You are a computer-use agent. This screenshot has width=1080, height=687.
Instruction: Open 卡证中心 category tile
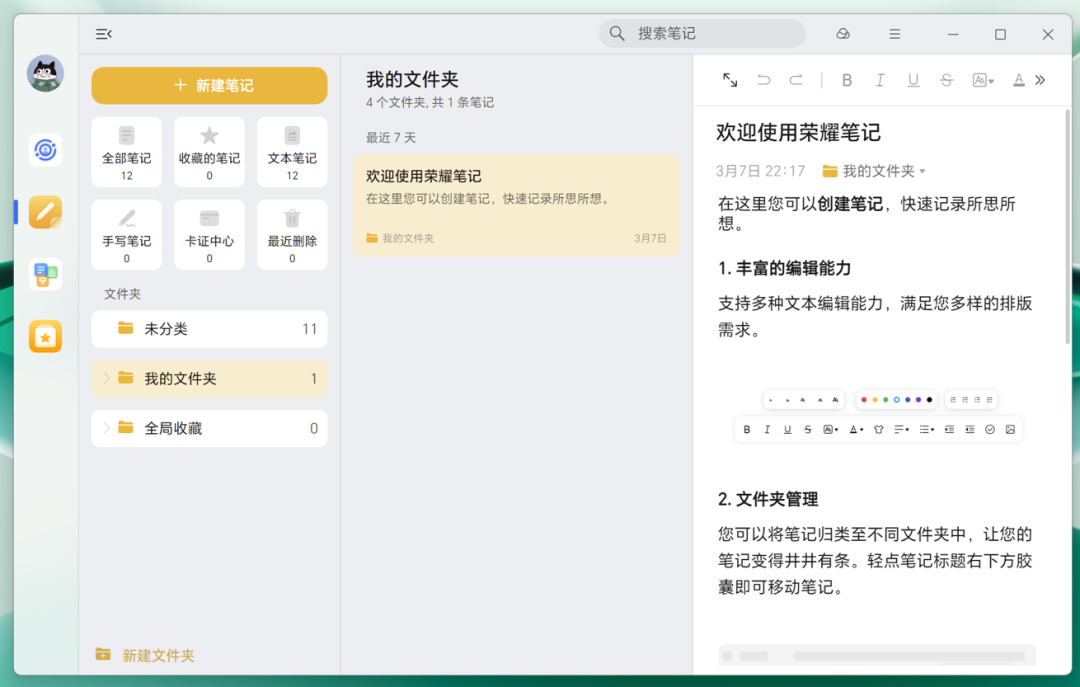click(x=209, y=235)
